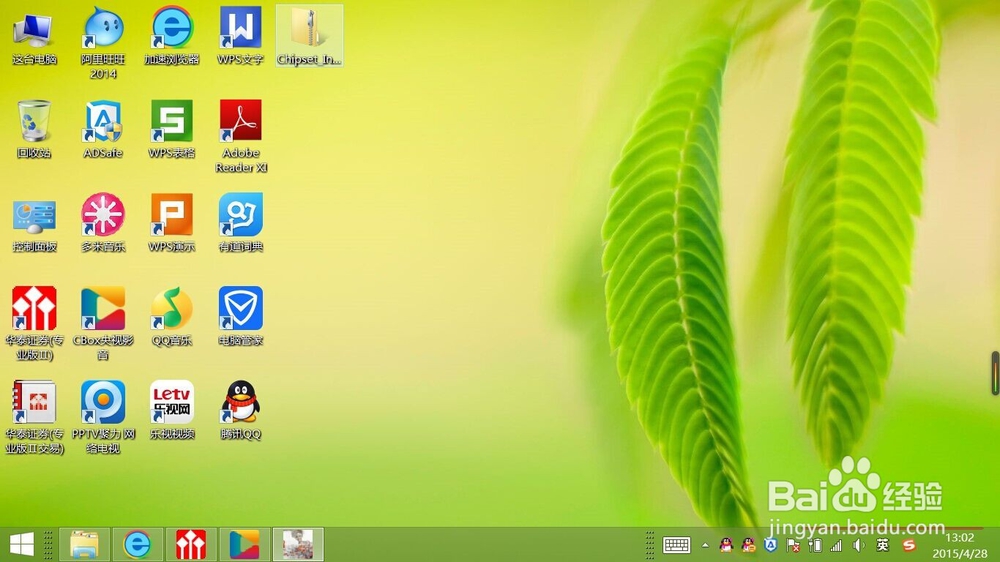The width and height of the screenshot is (1000, 562).
Task: Click the QQ音乐 desktop icon
Action: click(x=172, y=317)
